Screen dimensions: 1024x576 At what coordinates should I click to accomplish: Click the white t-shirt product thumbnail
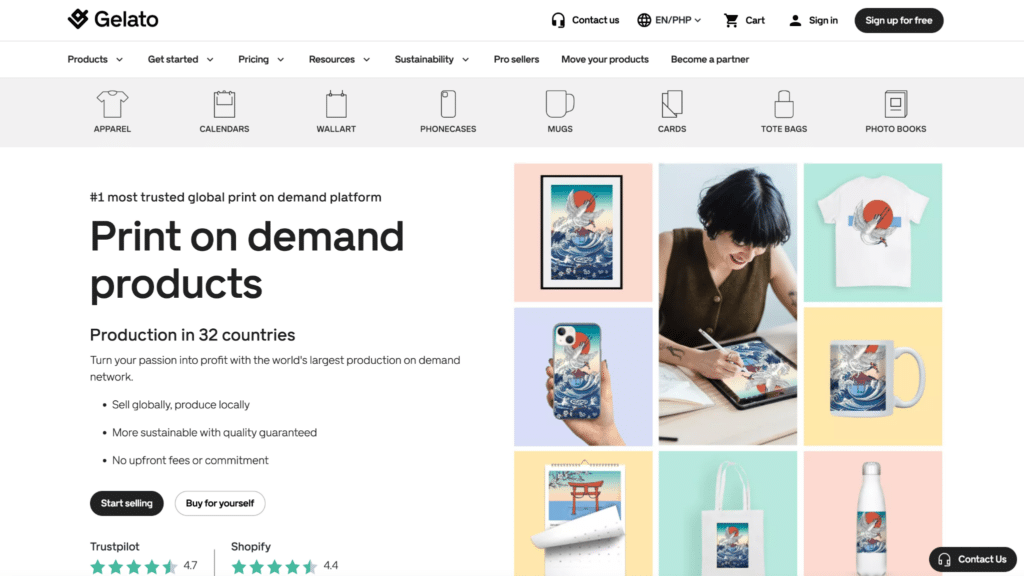[x=872, y=232]
